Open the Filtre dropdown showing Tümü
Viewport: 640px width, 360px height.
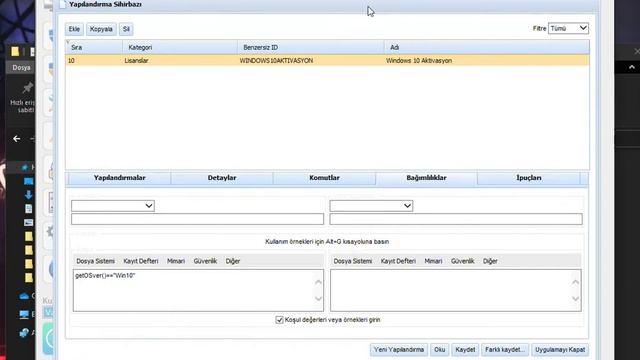point(568,28)
